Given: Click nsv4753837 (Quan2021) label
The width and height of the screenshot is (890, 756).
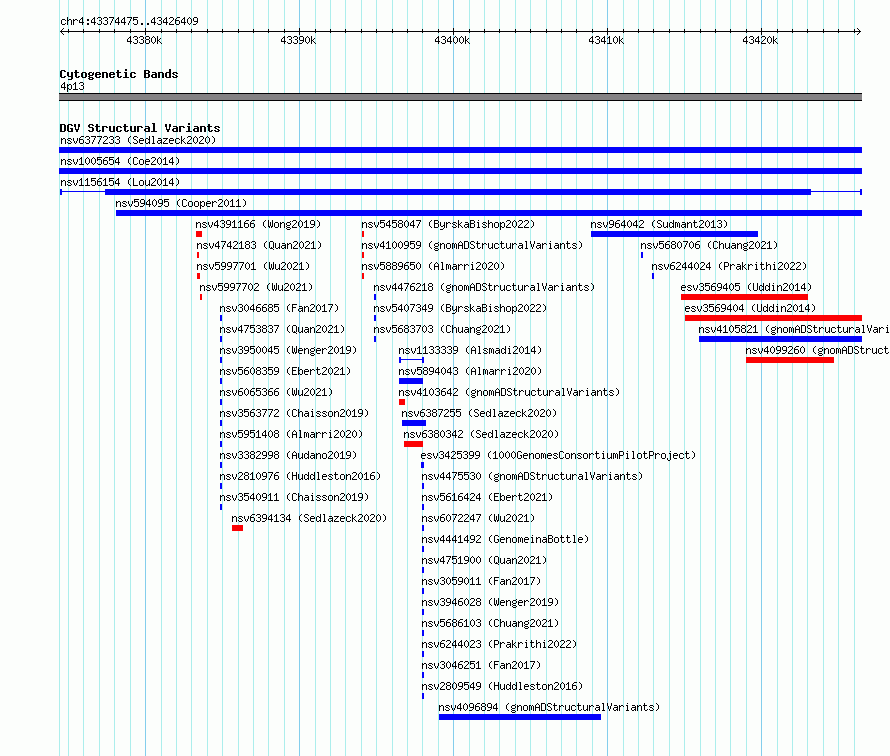Looking at the screenshot, I should 282,329.
